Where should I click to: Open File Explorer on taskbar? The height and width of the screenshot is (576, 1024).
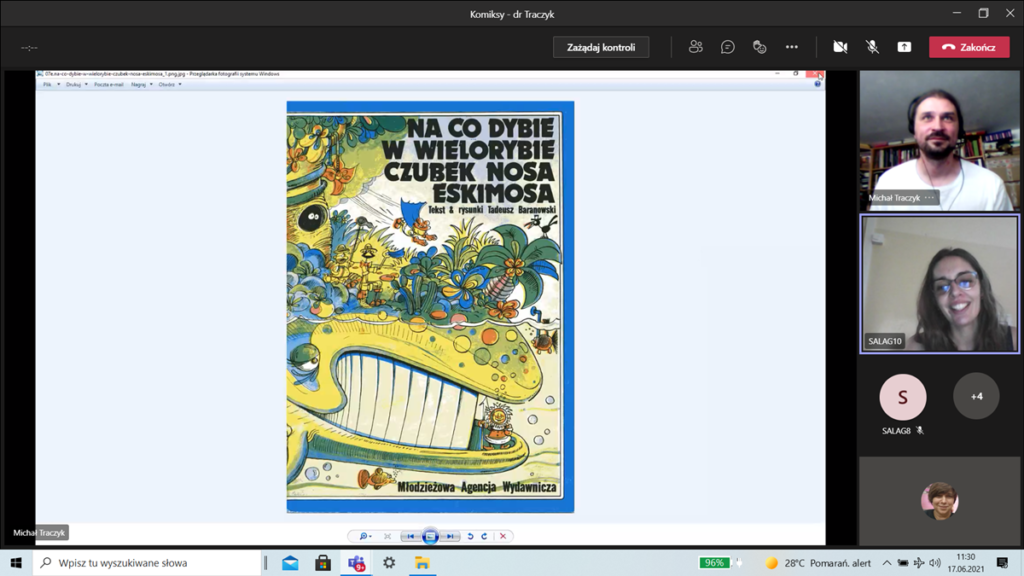tap(422, 562)
